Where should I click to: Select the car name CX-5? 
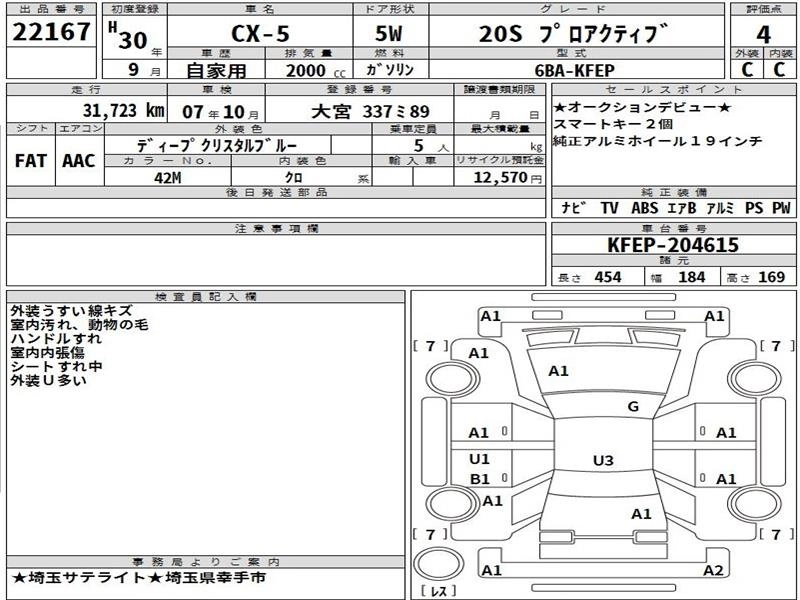pyautogui.click(x=260, y=34)
